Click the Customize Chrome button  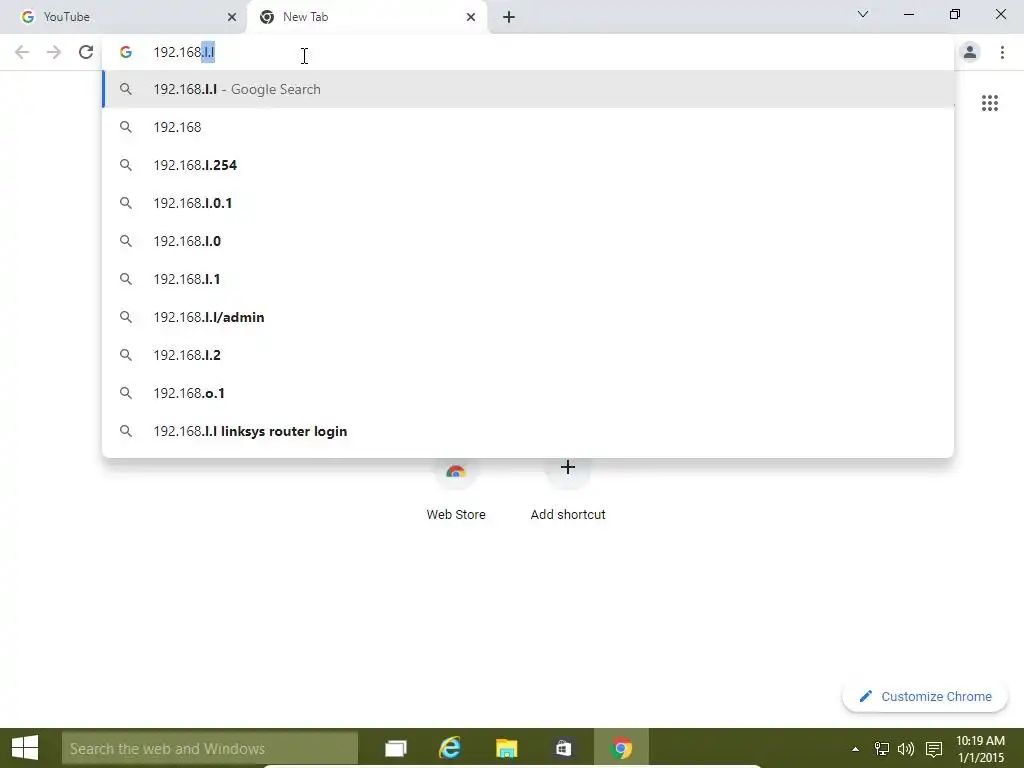pos(925,696)
